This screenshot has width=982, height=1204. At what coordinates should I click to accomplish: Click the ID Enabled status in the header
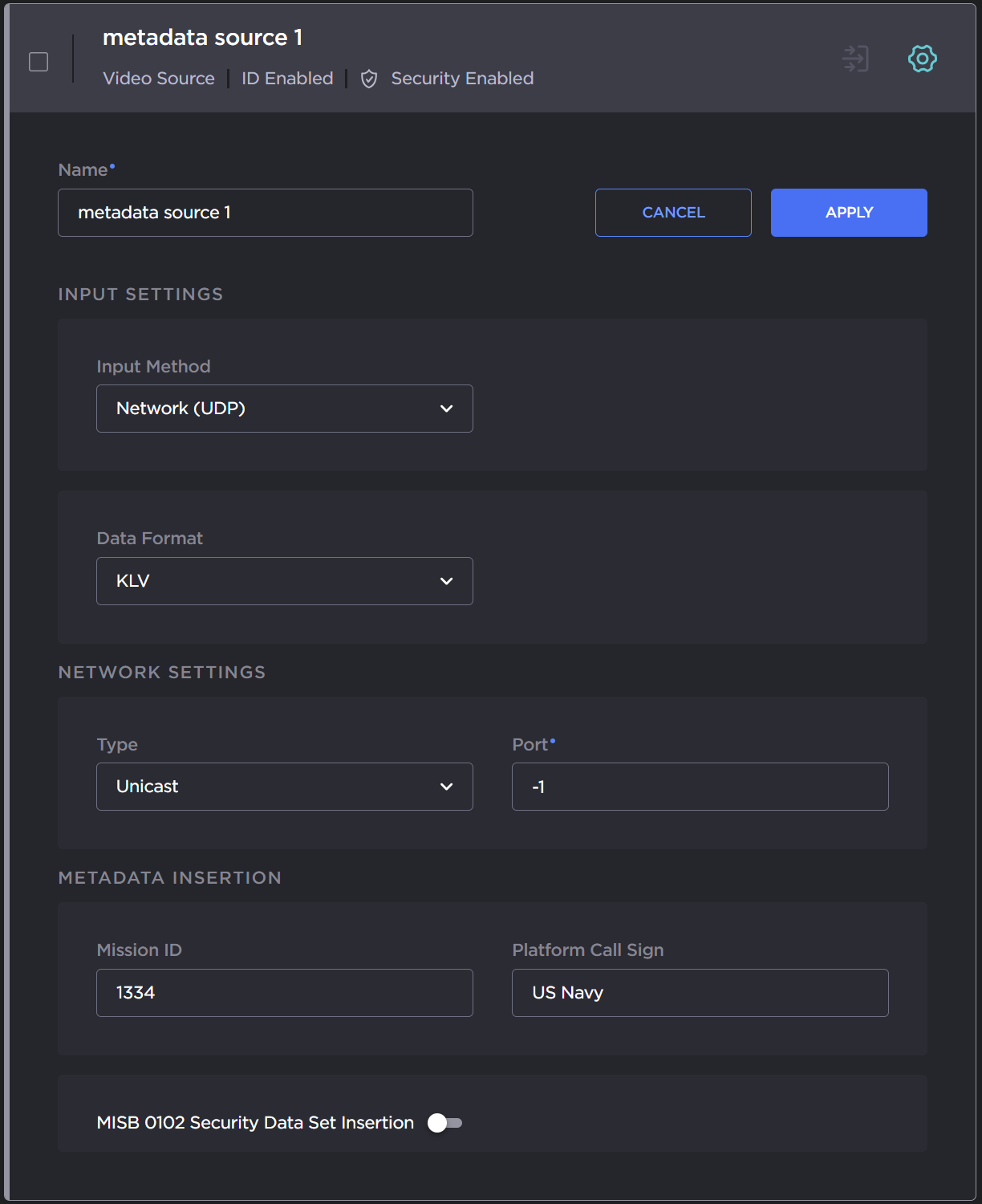(286, 78)
